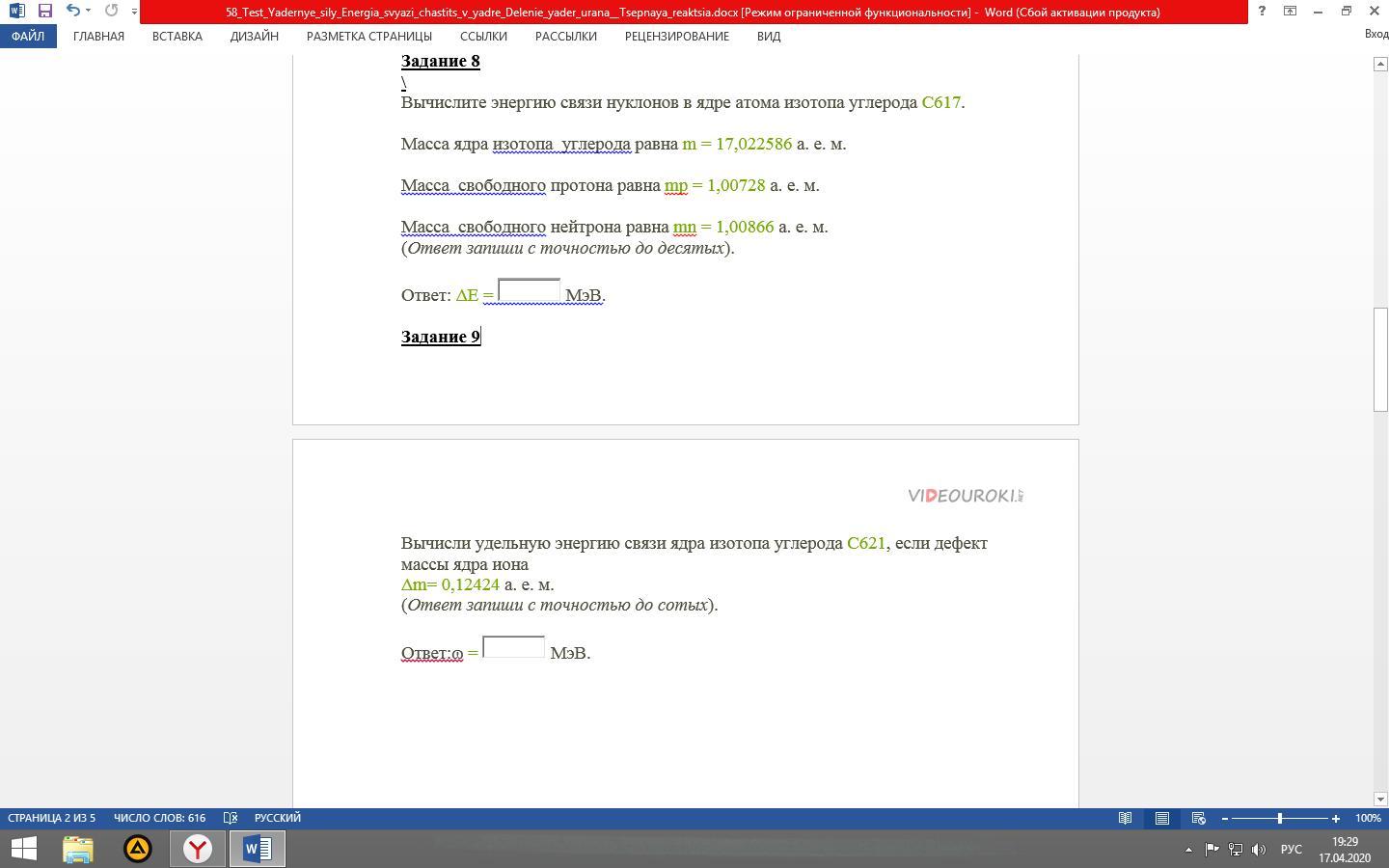
Task: Place cursor at Задание 9 heading
Action: pos(441,337)
